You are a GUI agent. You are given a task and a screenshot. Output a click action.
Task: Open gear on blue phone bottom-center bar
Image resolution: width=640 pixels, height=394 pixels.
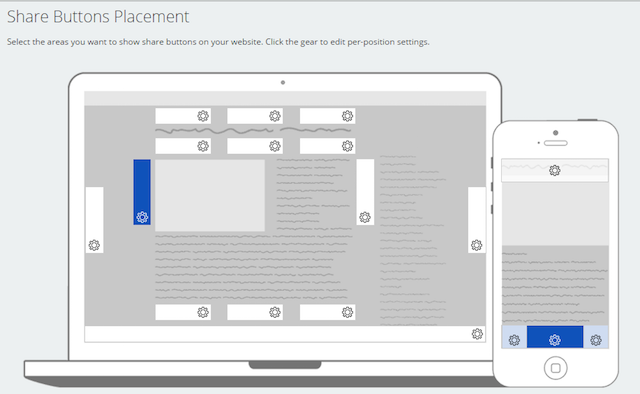pos(554,340)
